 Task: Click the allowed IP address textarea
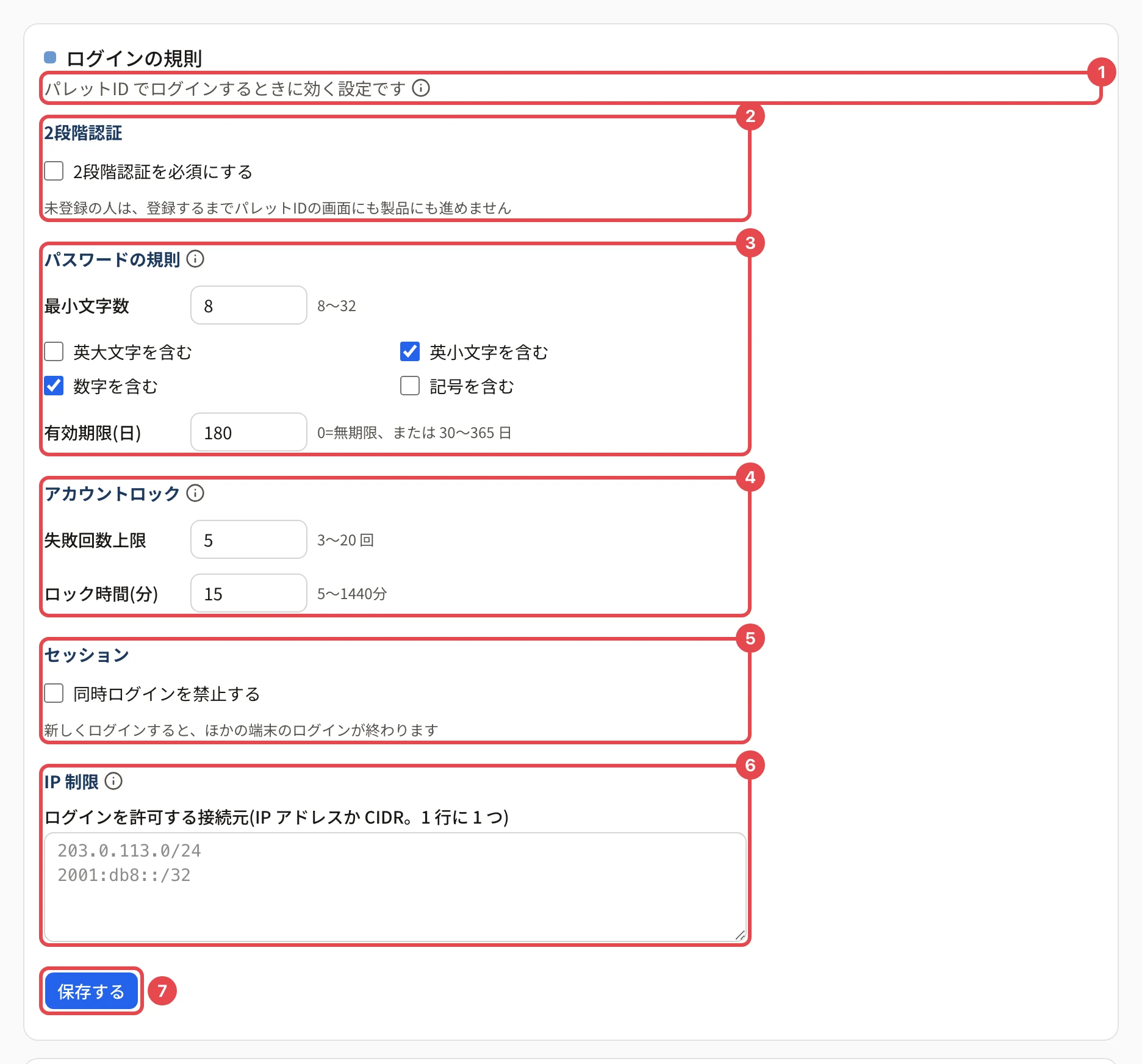395,887
